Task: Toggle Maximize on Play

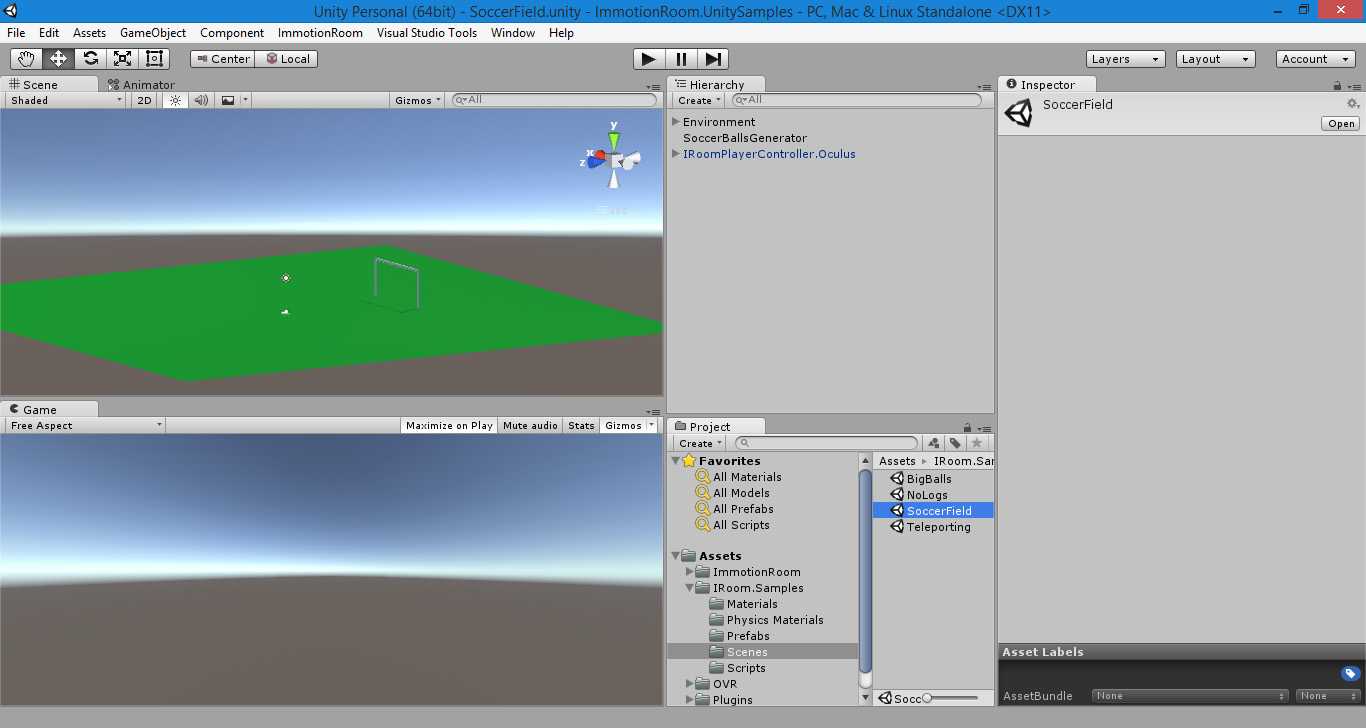Action: (x=449, y=425)
